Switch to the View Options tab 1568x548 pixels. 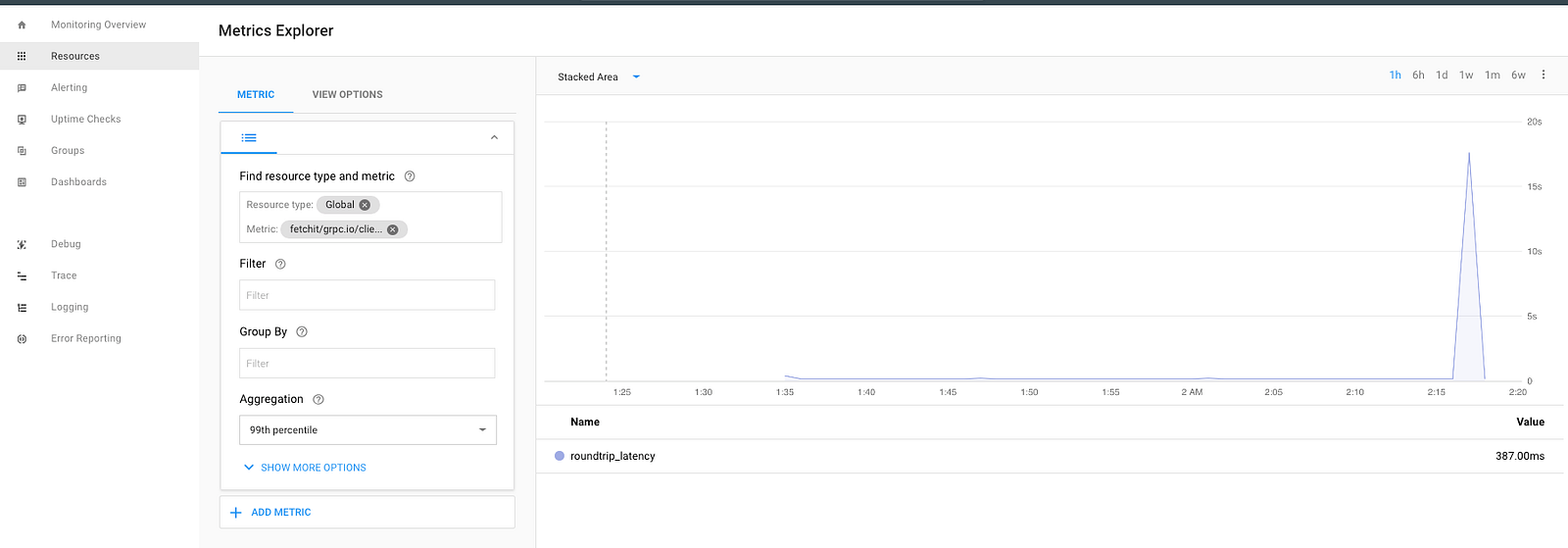(347, 94)
